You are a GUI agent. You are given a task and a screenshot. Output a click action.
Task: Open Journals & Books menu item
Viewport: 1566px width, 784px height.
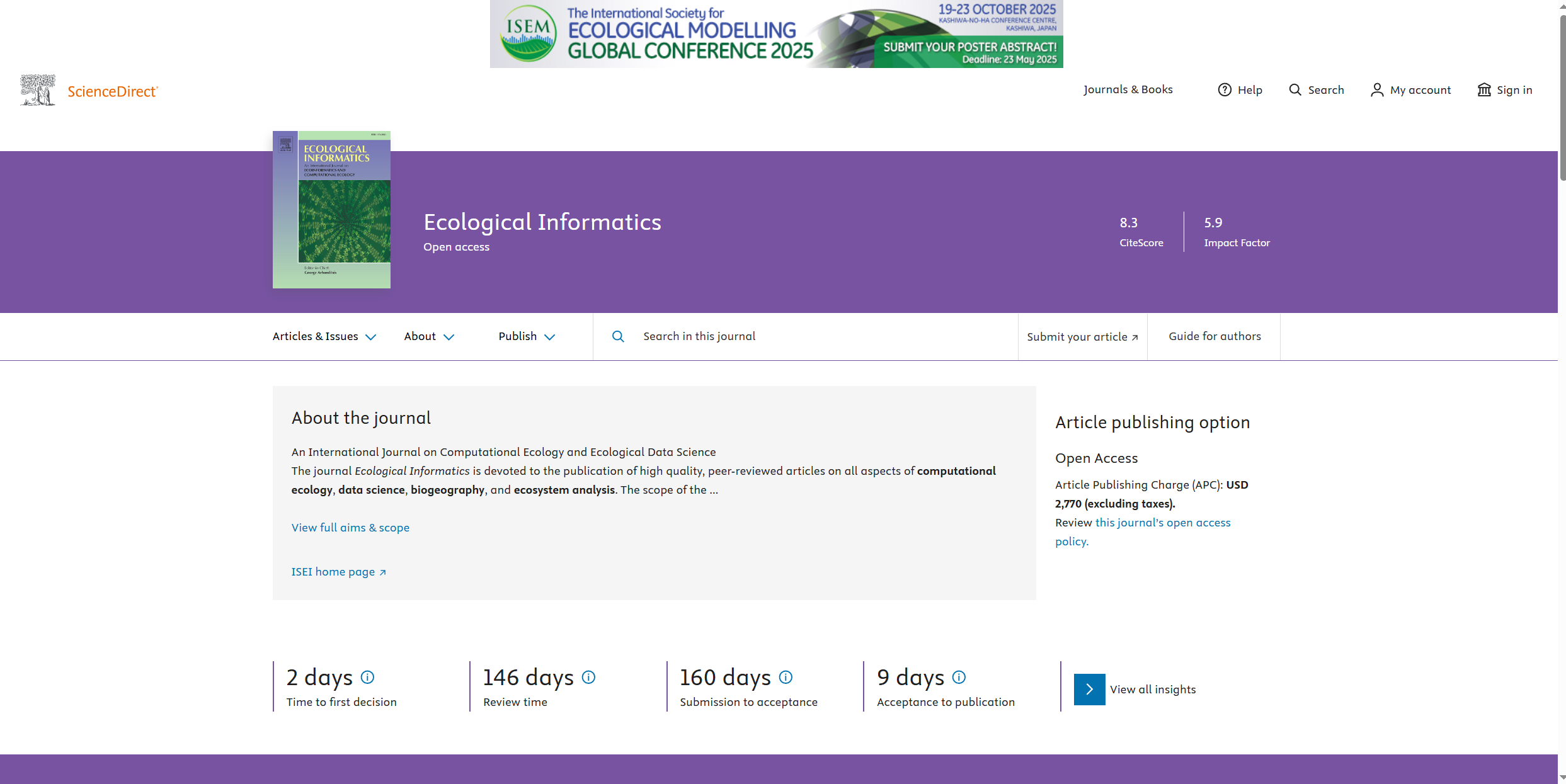click(1128, 89)
